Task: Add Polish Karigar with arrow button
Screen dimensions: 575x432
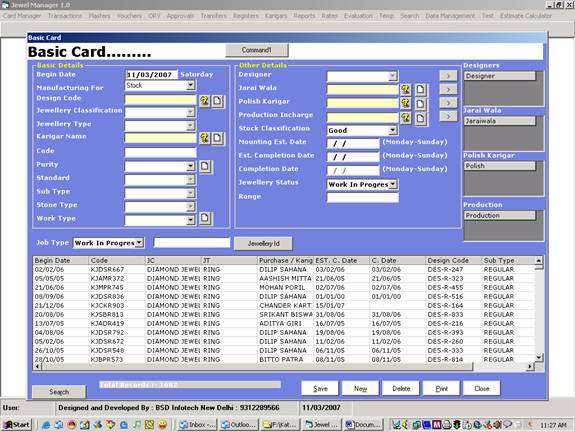Action: [x=448, y=103]
